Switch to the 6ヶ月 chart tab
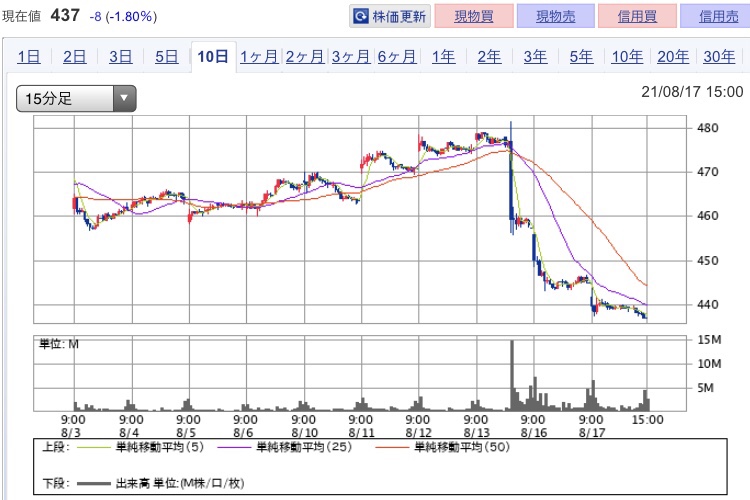 pos(397,57)
